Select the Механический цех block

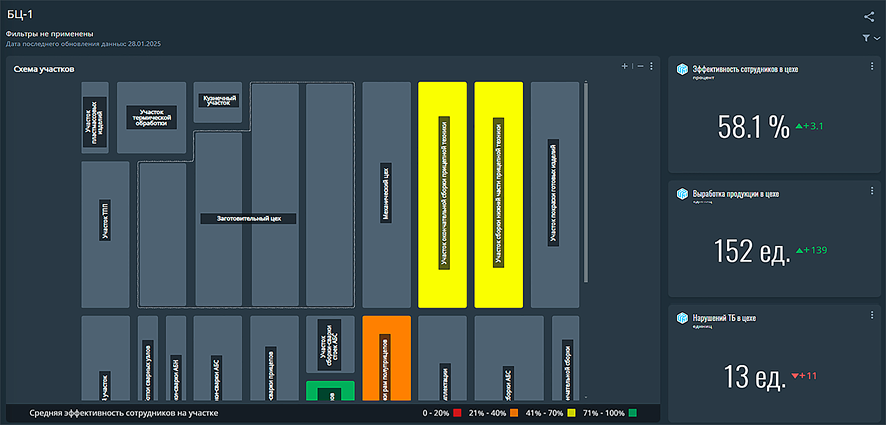(x=386, y=195)
